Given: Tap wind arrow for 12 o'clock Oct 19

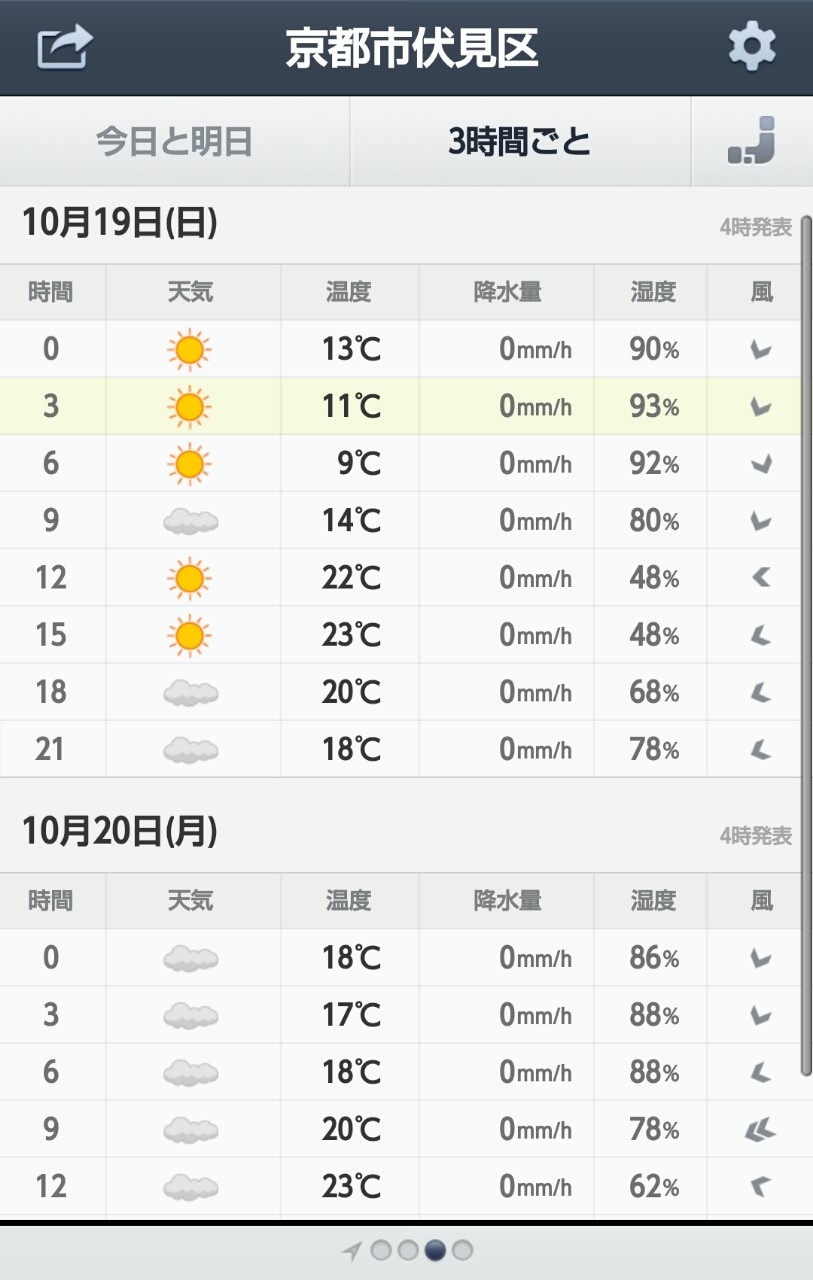Looking at the screenshot, I should point(761,577).
